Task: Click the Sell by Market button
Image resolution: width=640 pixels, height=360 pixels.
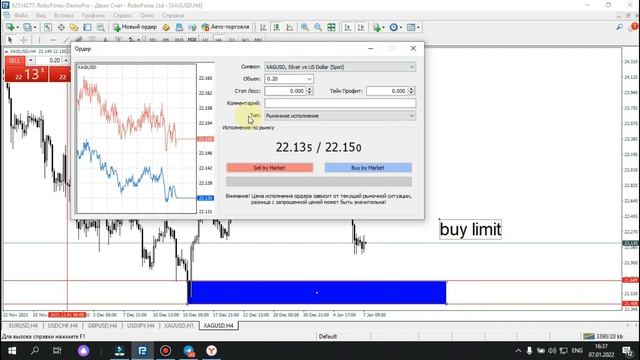Action: pyautogui.click(x=269, y=168)
